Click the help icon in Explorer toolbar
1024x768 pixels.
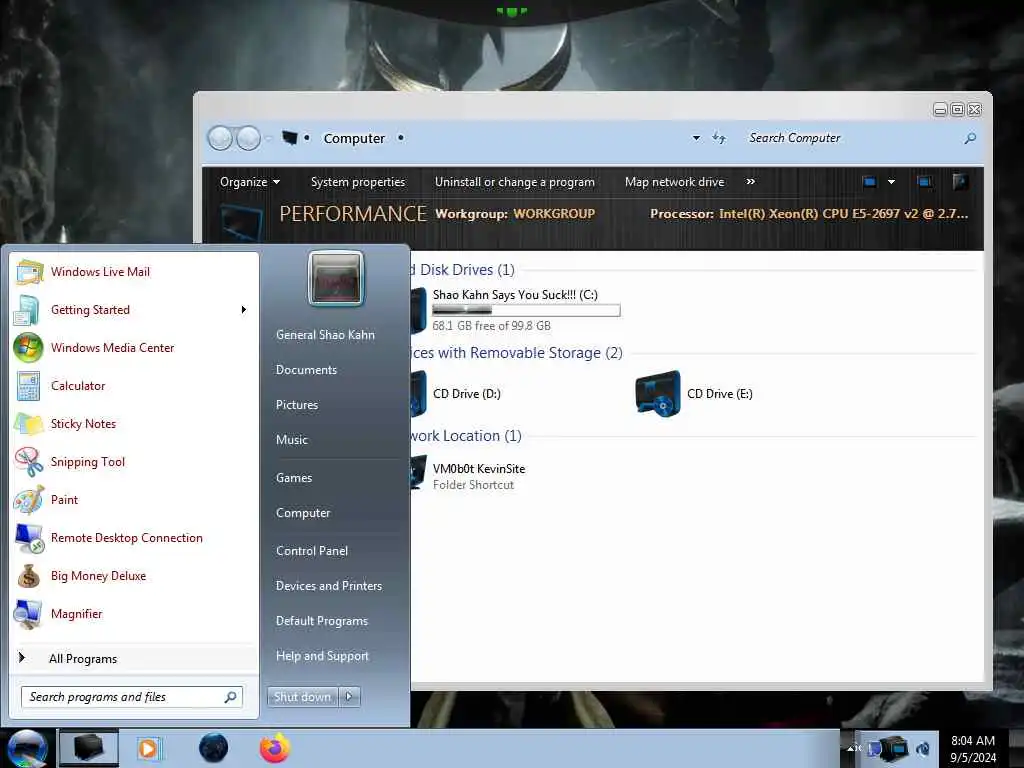tap(960, 182)
